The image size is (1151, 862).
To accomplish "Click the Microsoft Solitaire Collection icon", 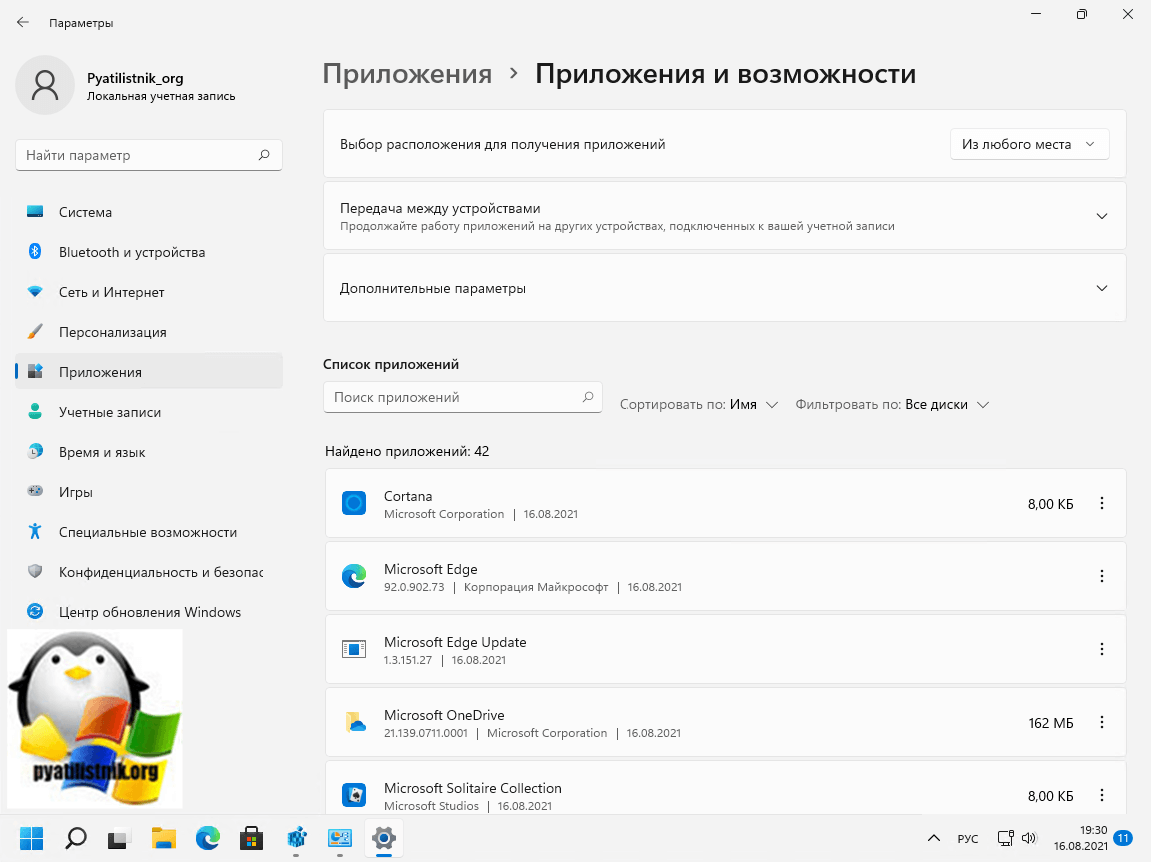I will coord(354,795).
